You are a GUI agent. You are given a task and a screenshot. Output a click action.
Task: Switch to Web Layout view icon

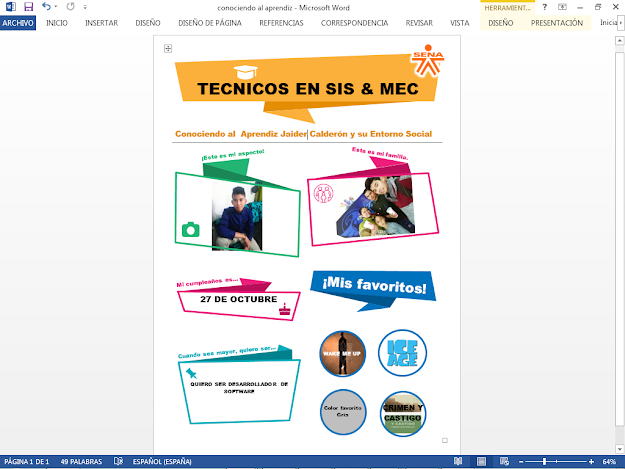pos(504,461)
